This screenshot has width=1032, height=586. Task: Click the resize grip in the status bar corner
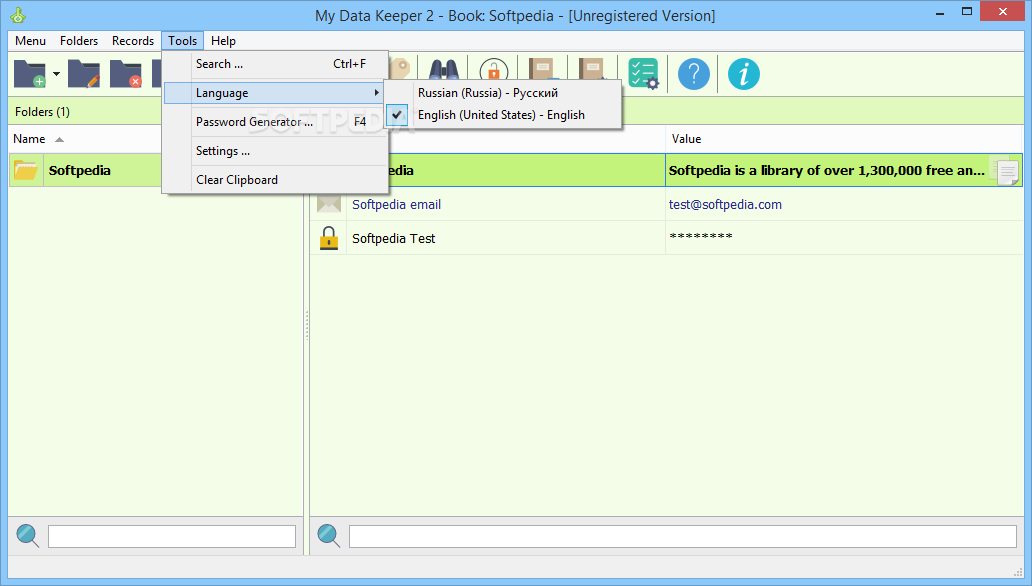[1018, 571]
